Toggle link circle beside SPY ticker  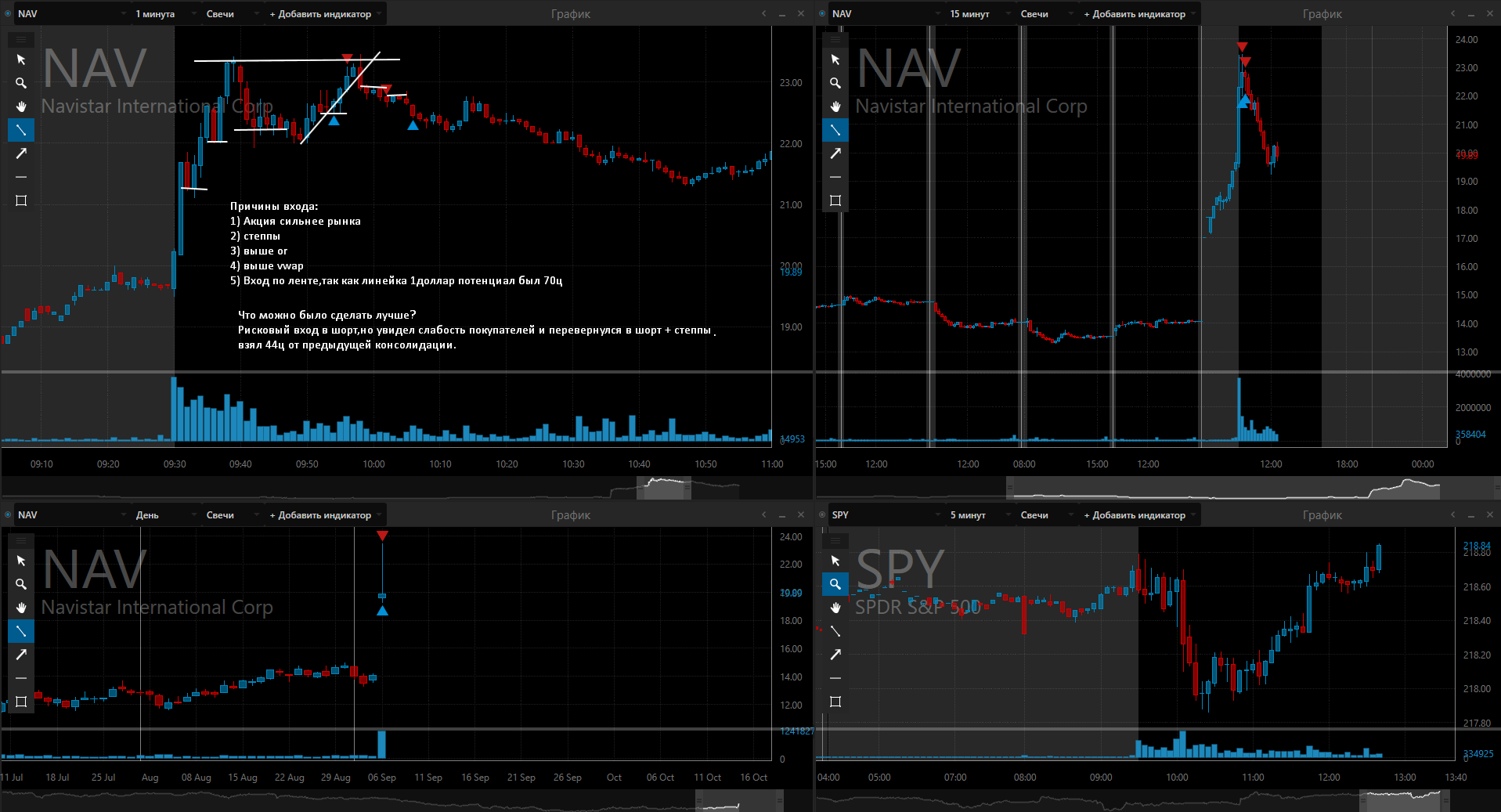point(822,514)
